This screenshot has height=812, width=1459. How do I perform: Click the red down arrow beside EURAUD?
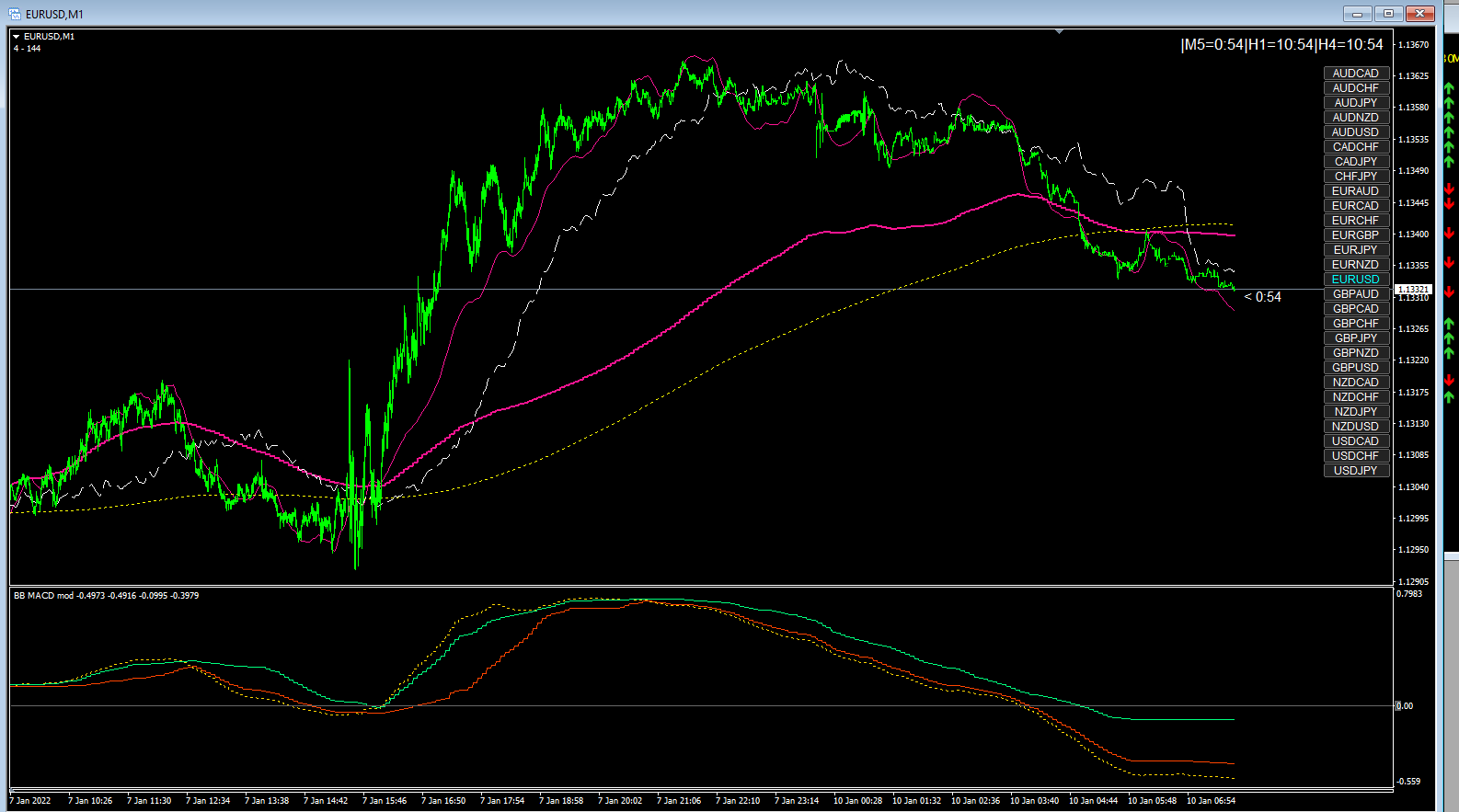(x=1449, y=189)
